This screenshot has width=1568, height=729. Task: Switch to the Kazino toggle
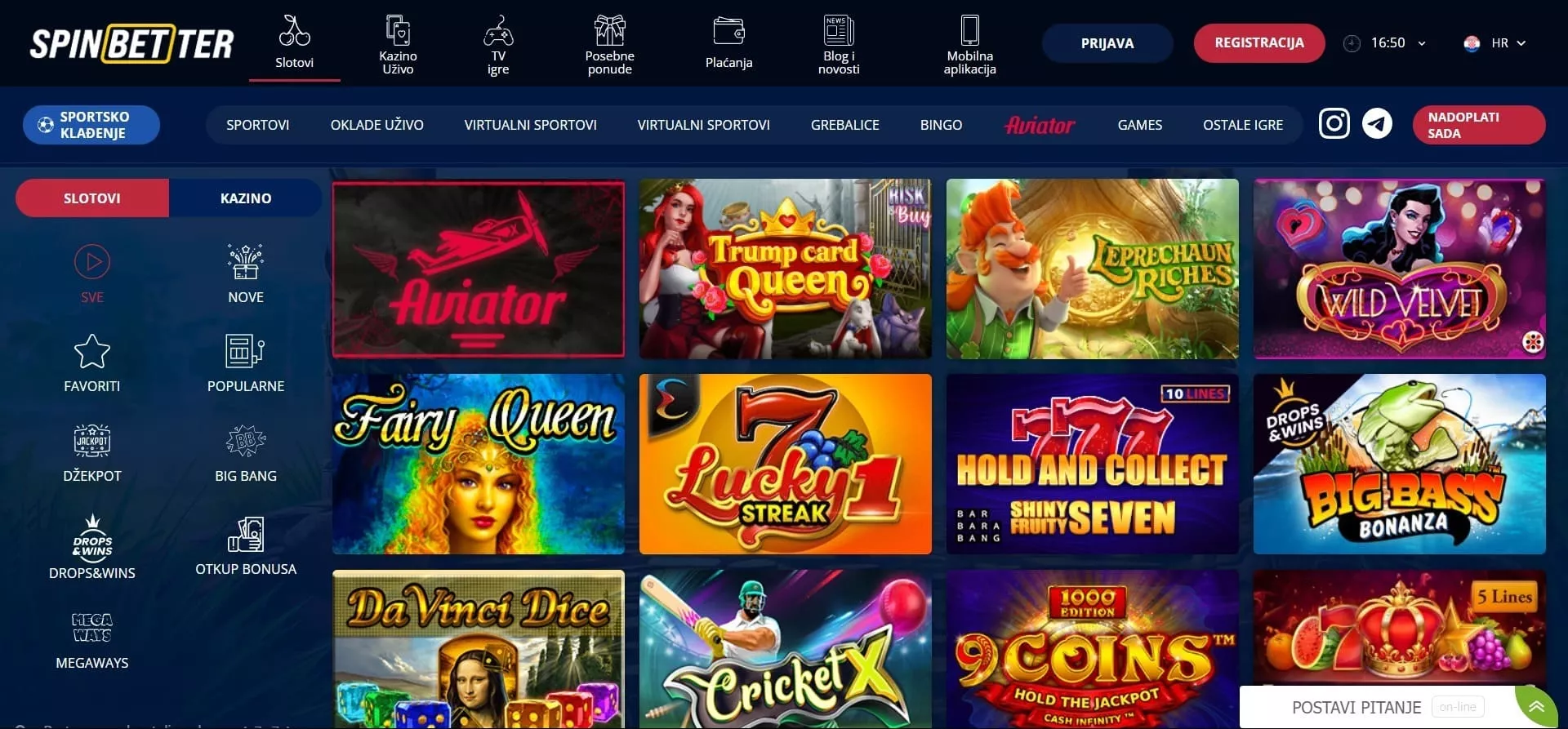click(246, 198)
